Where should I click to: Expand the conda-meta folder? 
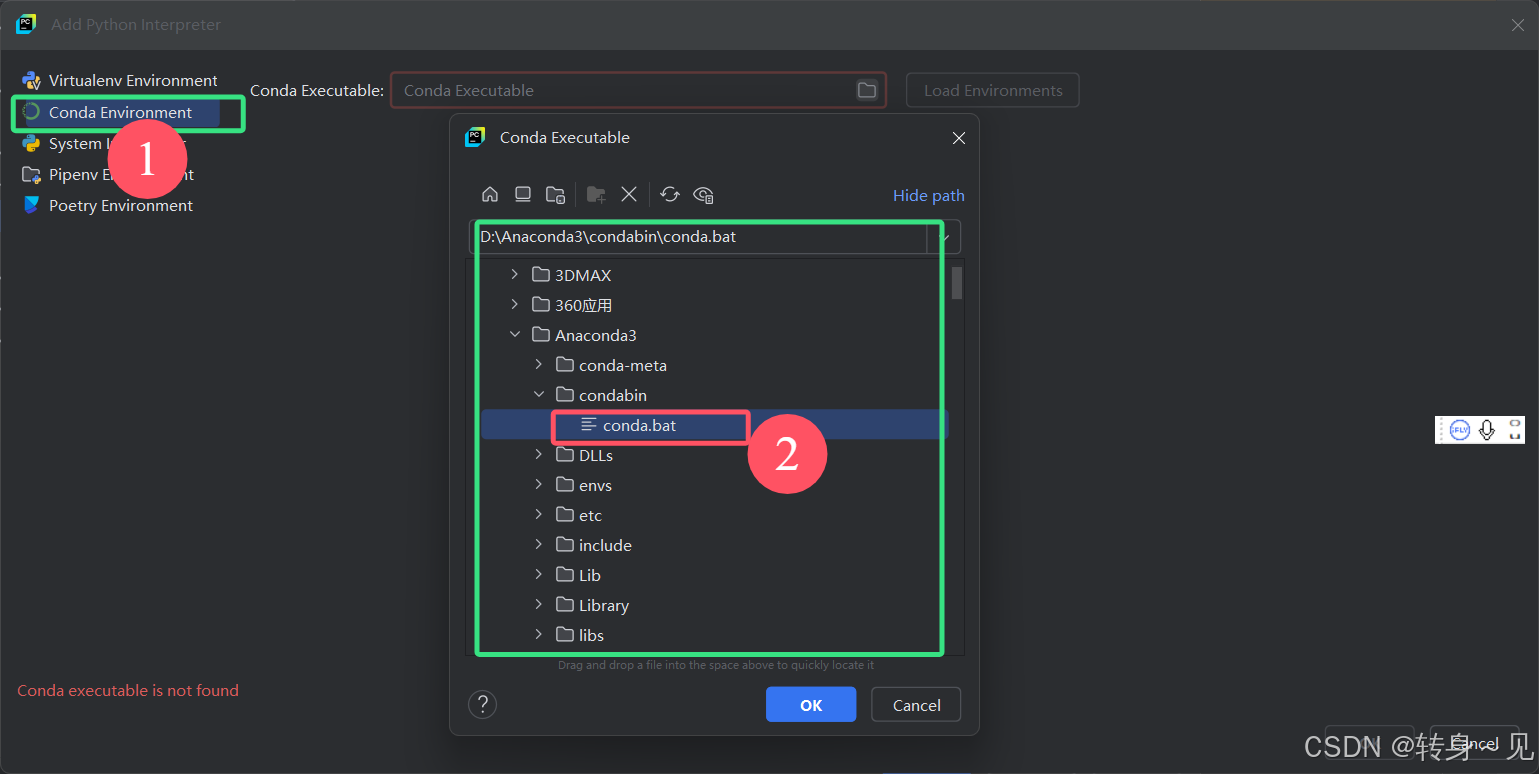(x=539, y=364)
